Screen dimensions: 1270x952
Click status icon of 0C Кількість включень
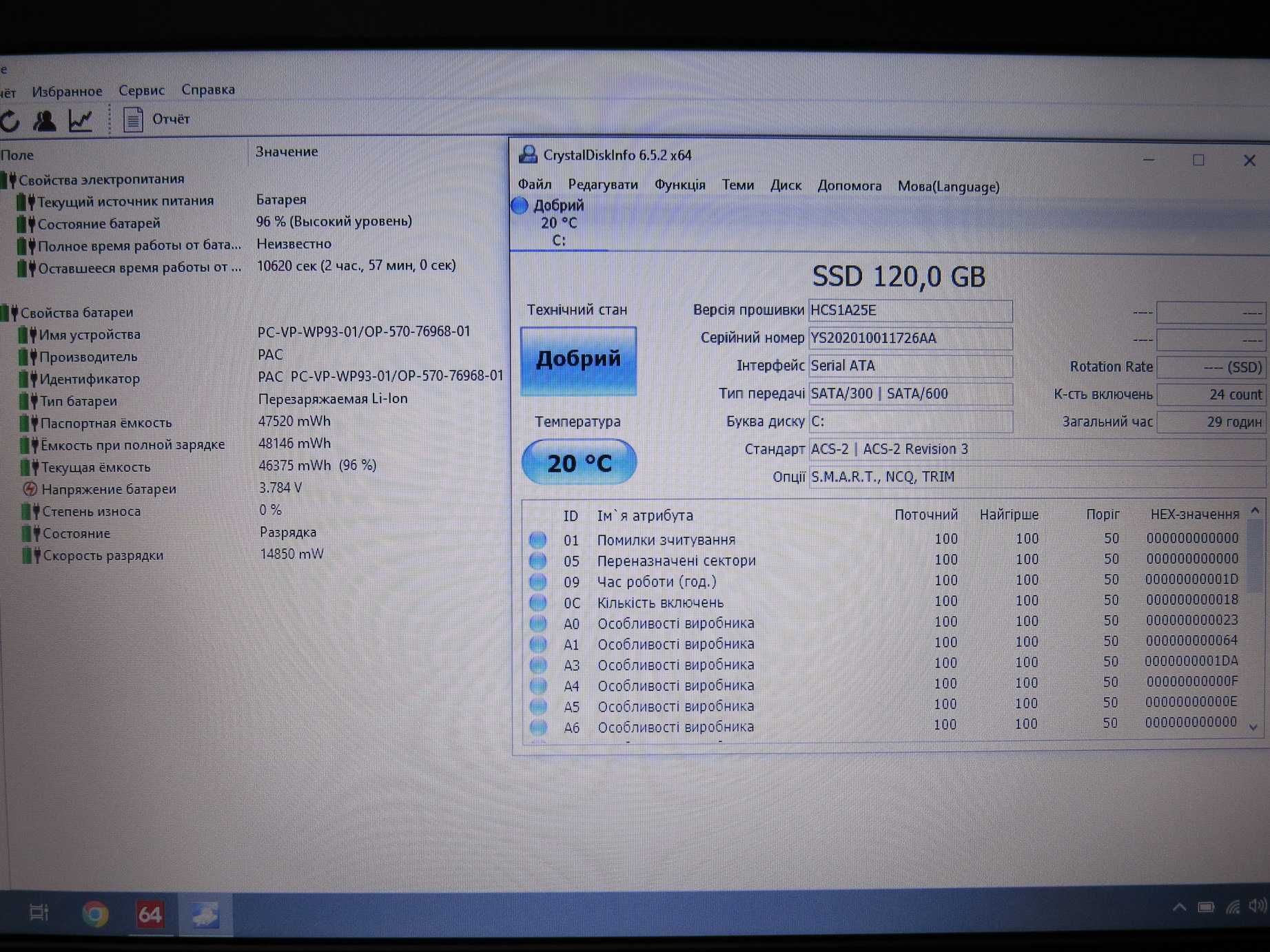pyautogui.click(x=537, y=602)
